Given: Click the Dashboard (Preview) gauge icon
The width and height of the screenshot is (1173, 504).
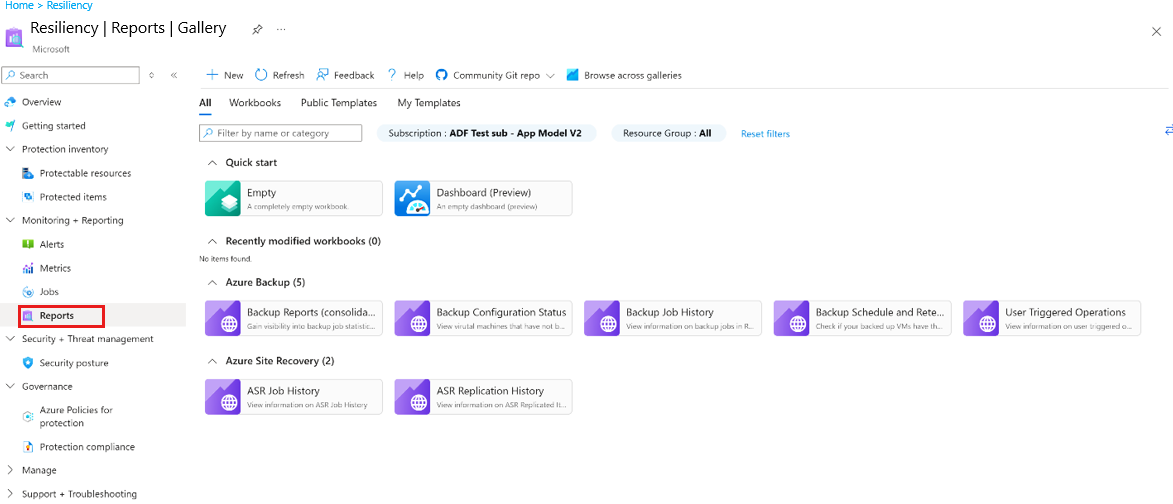Looking at the screenshot, I should [413, 198].
